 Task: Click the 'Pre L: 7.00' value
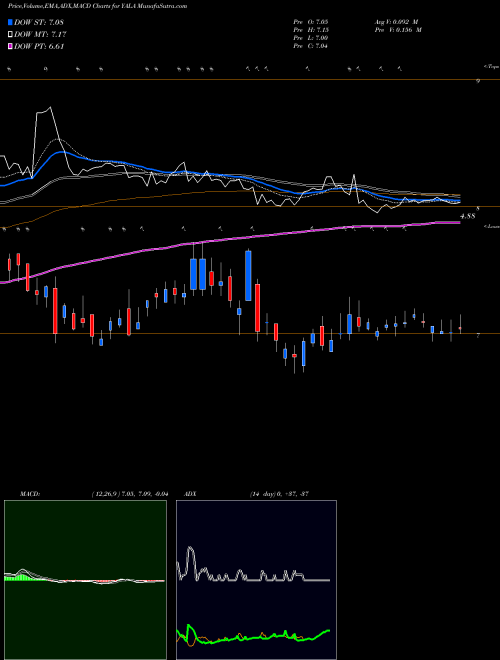311,38
